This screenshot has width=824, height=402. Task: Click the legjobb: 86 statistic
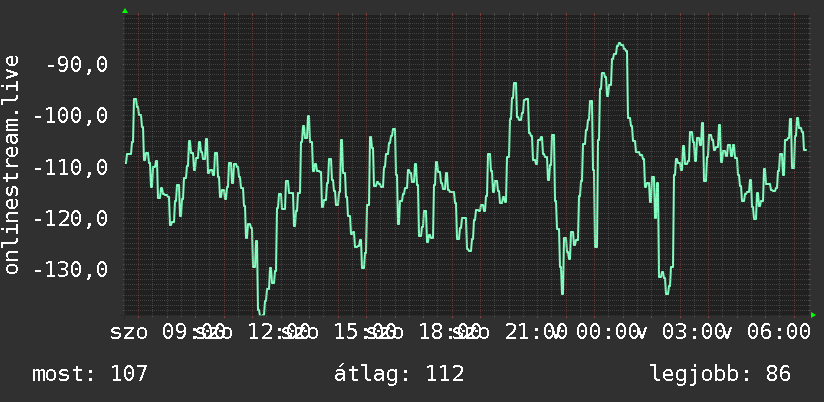pyautogui.click(x=720, y=375)
